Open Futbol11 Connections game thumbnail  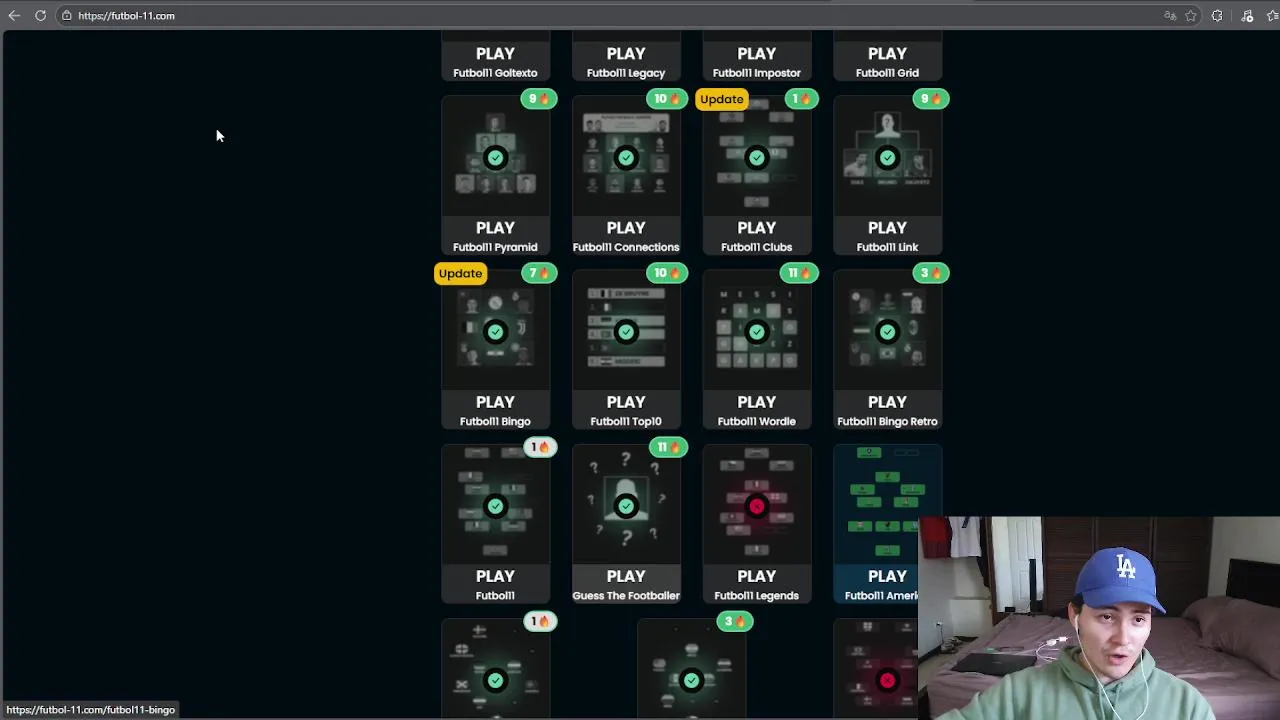pos(626,155)
